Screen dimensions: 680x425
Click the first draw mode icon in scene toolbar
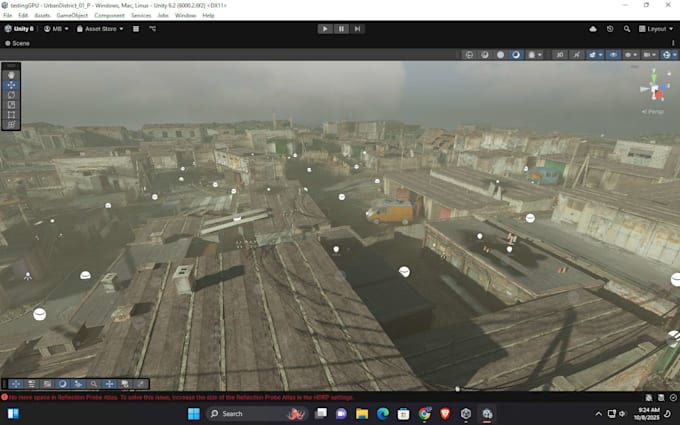[469, 55]
